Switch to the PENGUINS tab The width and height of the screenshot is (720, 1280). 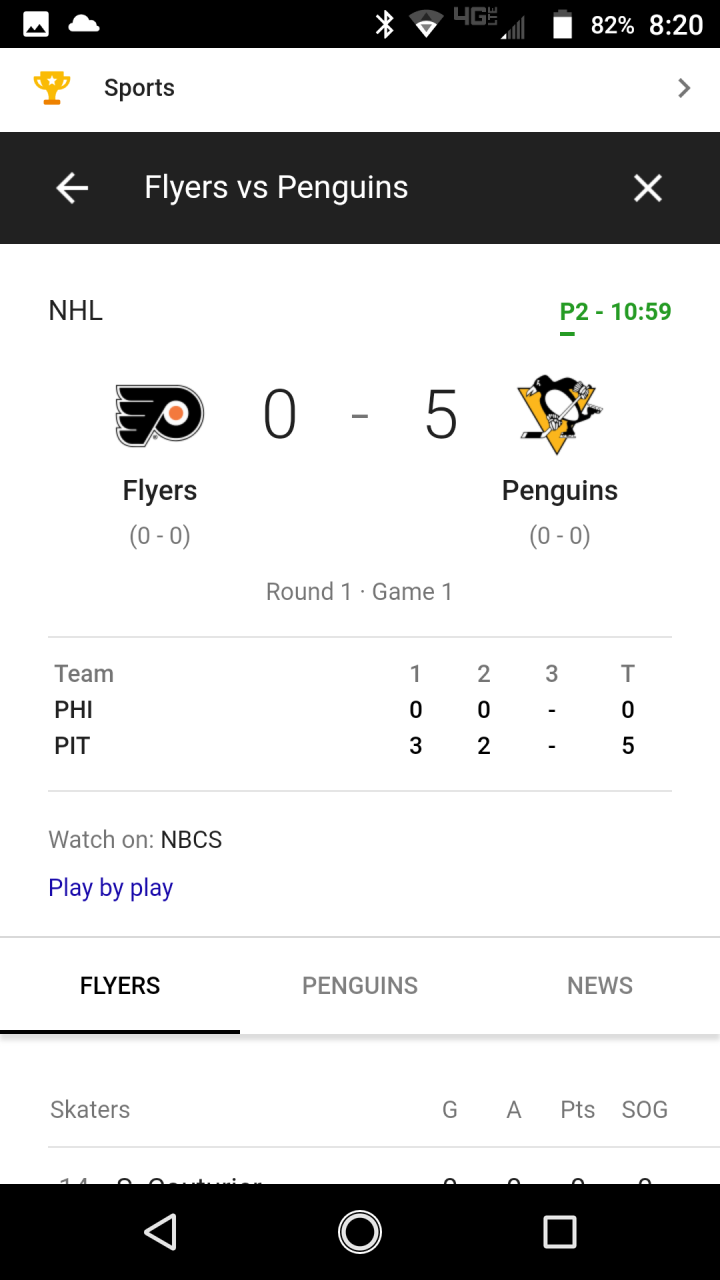360,986
